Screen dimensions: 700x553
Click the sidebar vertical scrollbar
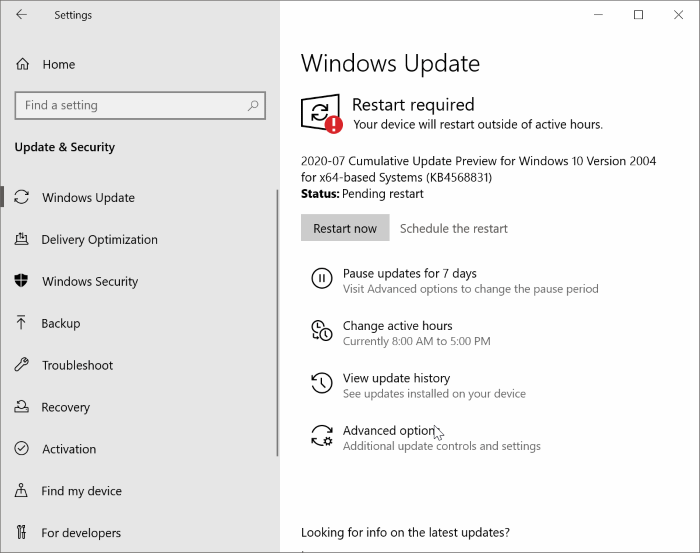[x=277, y=323]
